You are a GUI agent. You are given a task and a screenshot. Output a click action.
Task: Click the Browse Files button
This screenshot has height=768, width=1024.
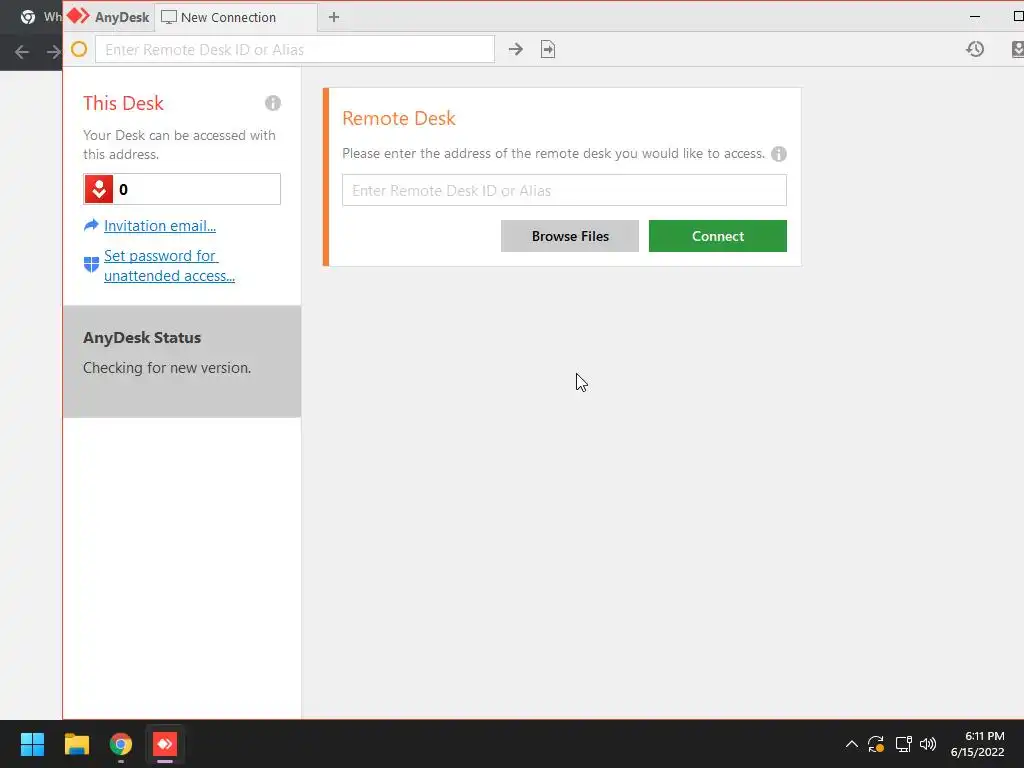[x=569, y=236]
